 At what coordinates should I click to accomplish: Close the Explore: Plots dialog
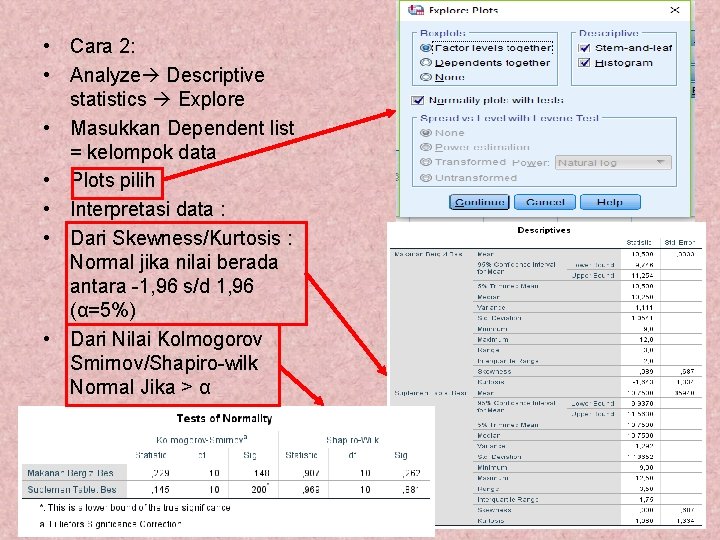pyautogui.click(x=675, y=10)
